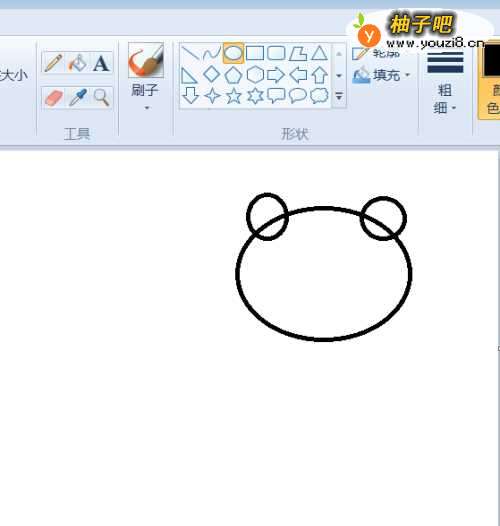Choose the right arrow shape
The width and height of the screenshot is (500, 526).
[x=276, y=74]
